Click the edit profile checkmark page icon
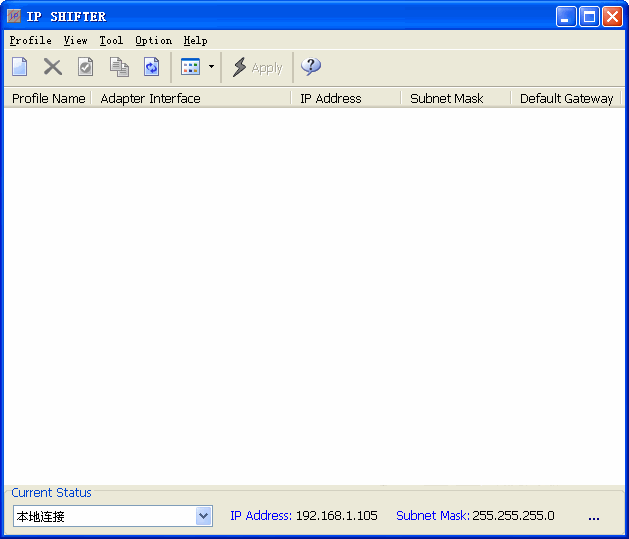629x539 pixels. point(86,67)
